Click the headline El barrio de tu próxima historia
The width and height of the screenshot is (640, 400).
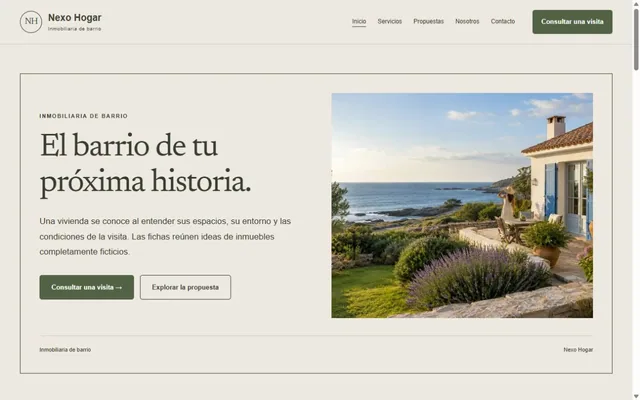coord(145,163)
